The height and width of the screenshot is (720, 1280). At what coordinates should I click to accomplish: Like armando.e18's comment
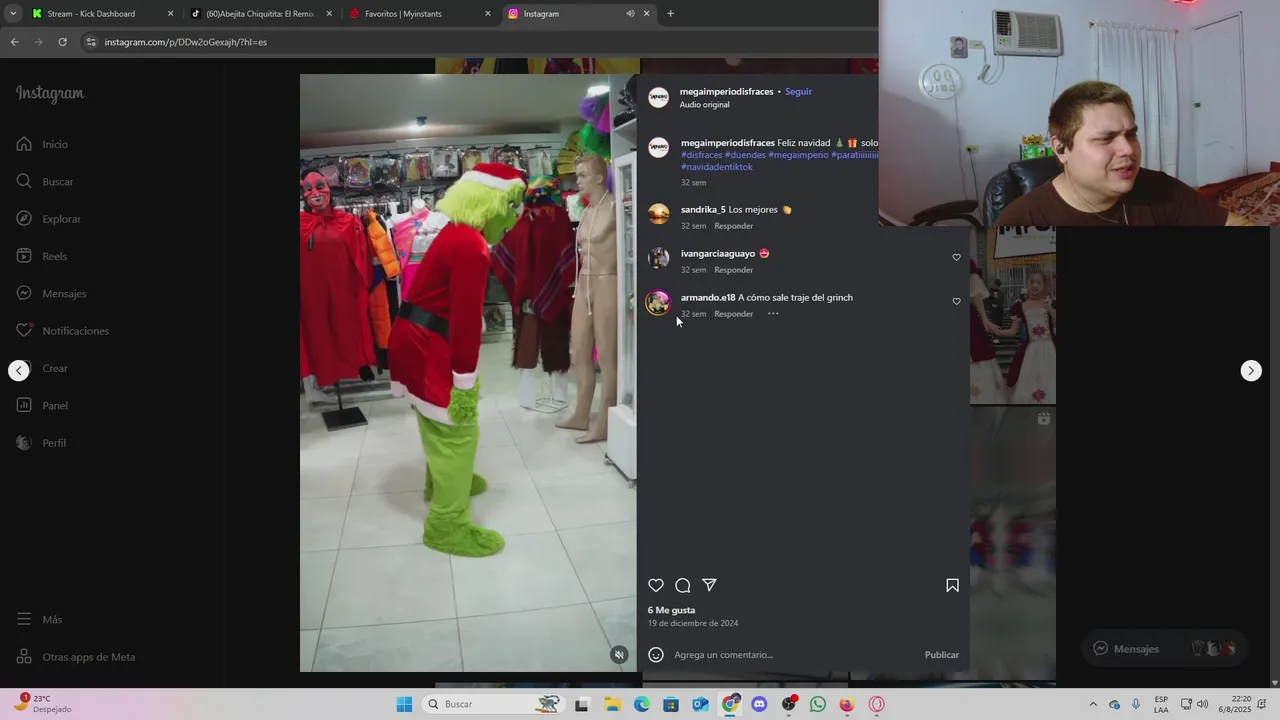click(956, 301)
